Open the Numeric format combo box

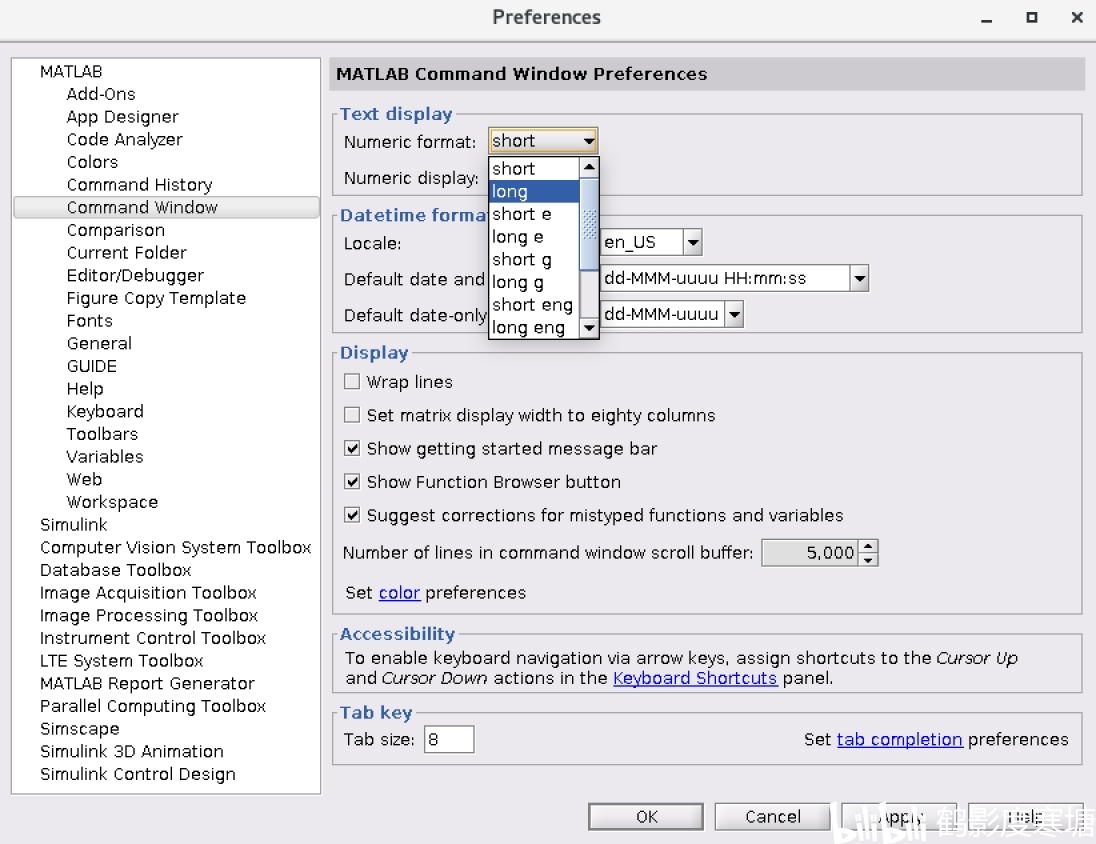coord(543,141)
